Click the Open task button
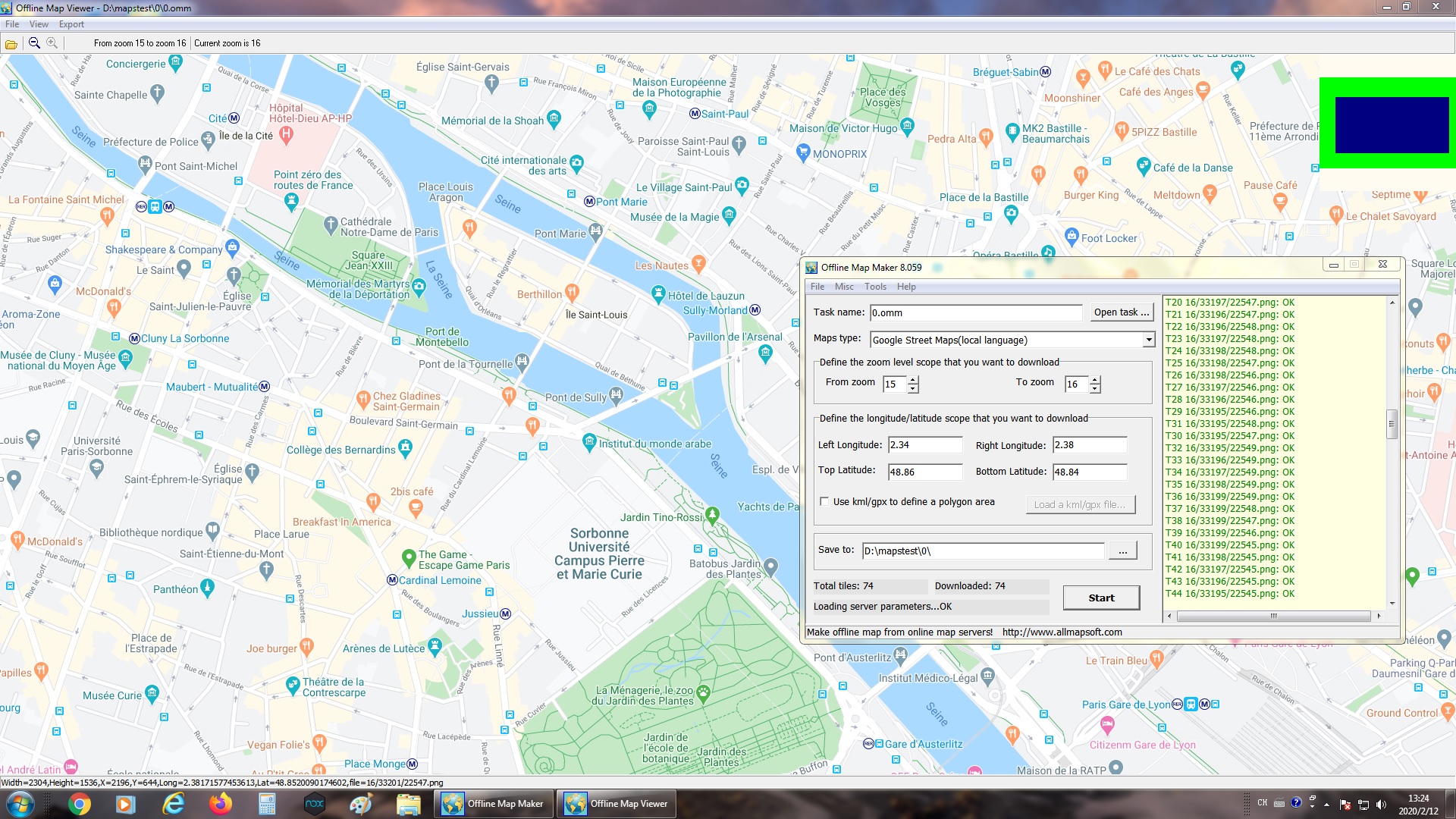Screen dimensions: 1456x819 click(1120, 312)
